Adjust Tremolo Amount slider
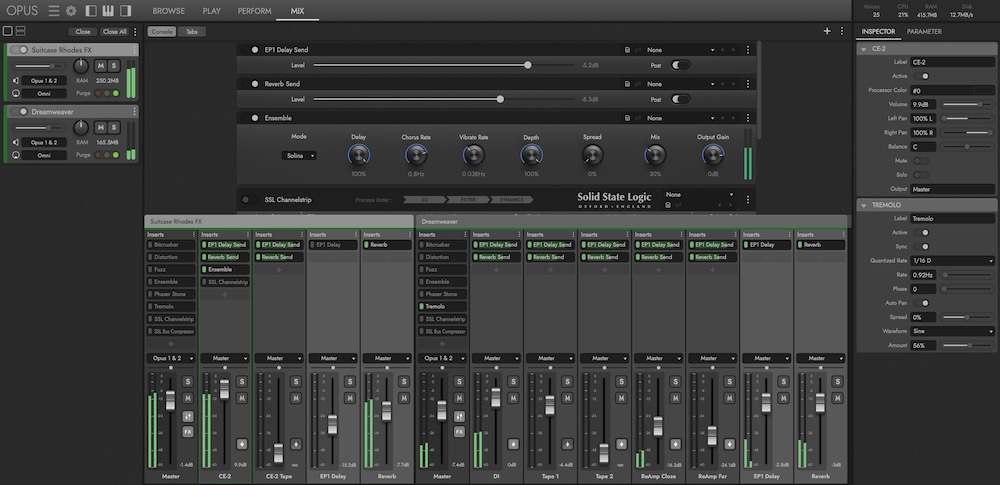This screenshot has height=485, width=1000. point(967,345)
